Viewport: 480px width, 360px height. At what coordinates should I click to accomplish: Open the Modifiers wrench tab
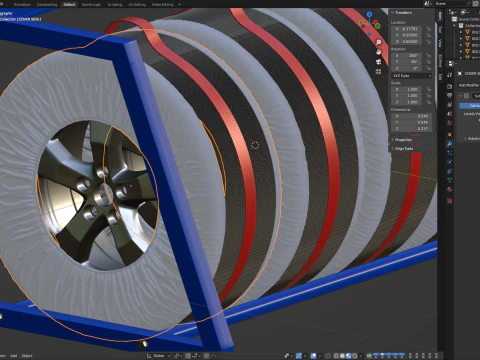click(449, 144)
